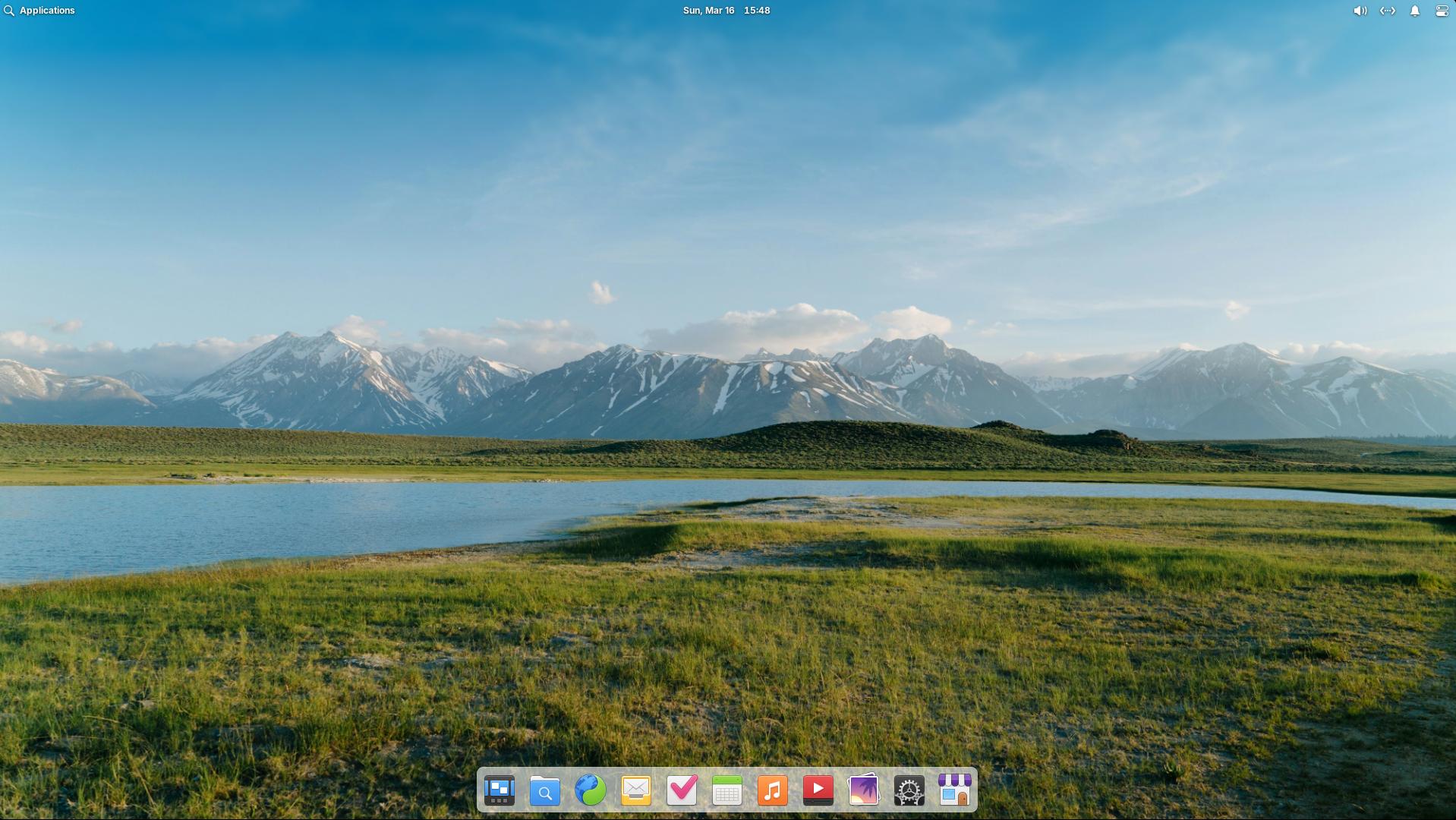Open the Tasks app with the pink checkmark
This screenshot has height=820, width=1456.
tap(681, 790)
